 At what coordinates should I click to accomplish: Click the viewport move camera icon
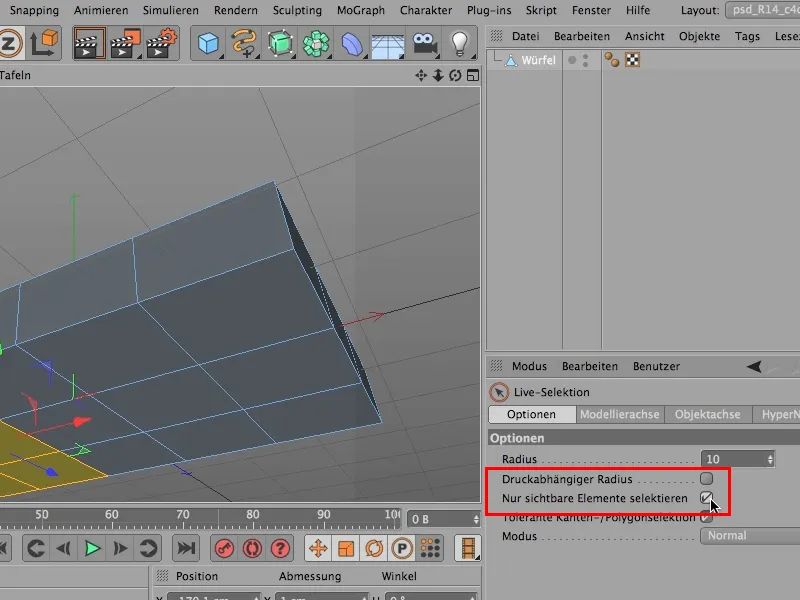(x=420, y=76)
